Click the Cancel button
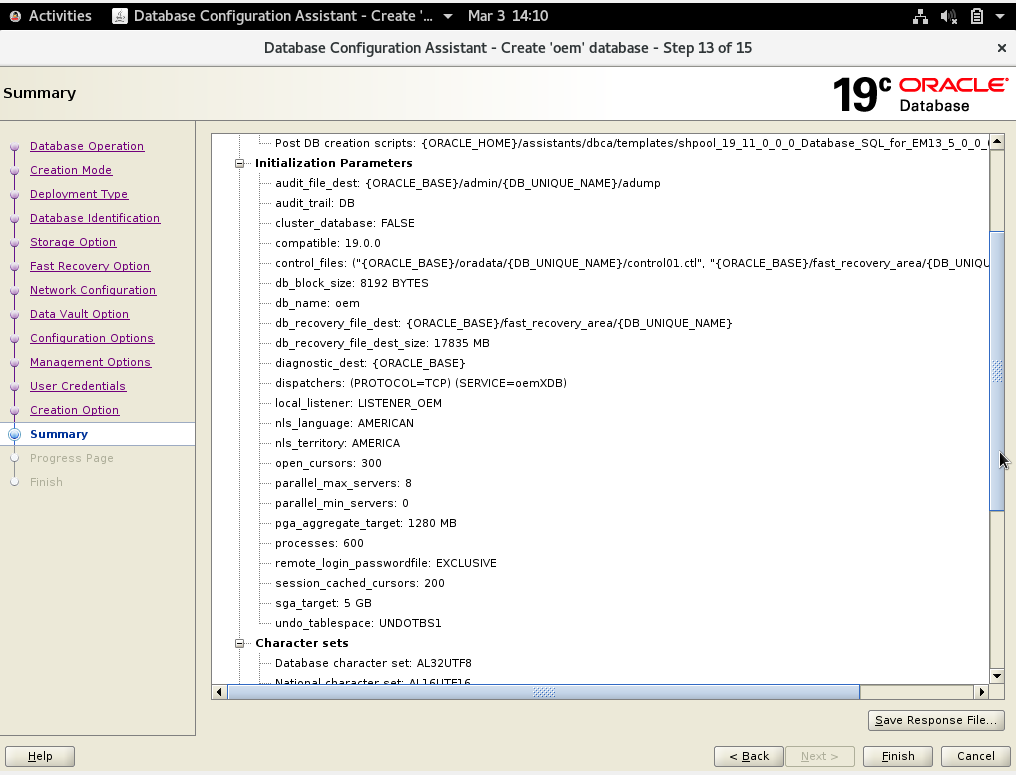Screen dimensions: 1016x775 tap(975, 756)
